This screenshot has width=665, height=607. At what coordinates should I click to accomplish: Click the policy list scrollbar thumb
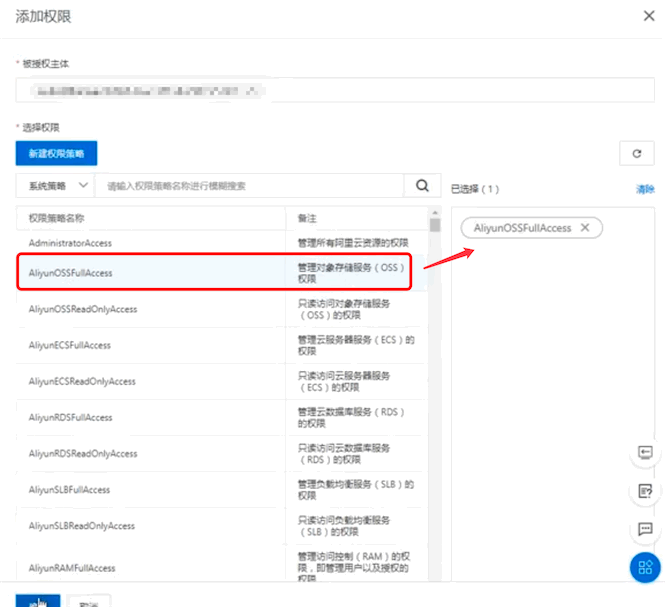coord(435,225)
